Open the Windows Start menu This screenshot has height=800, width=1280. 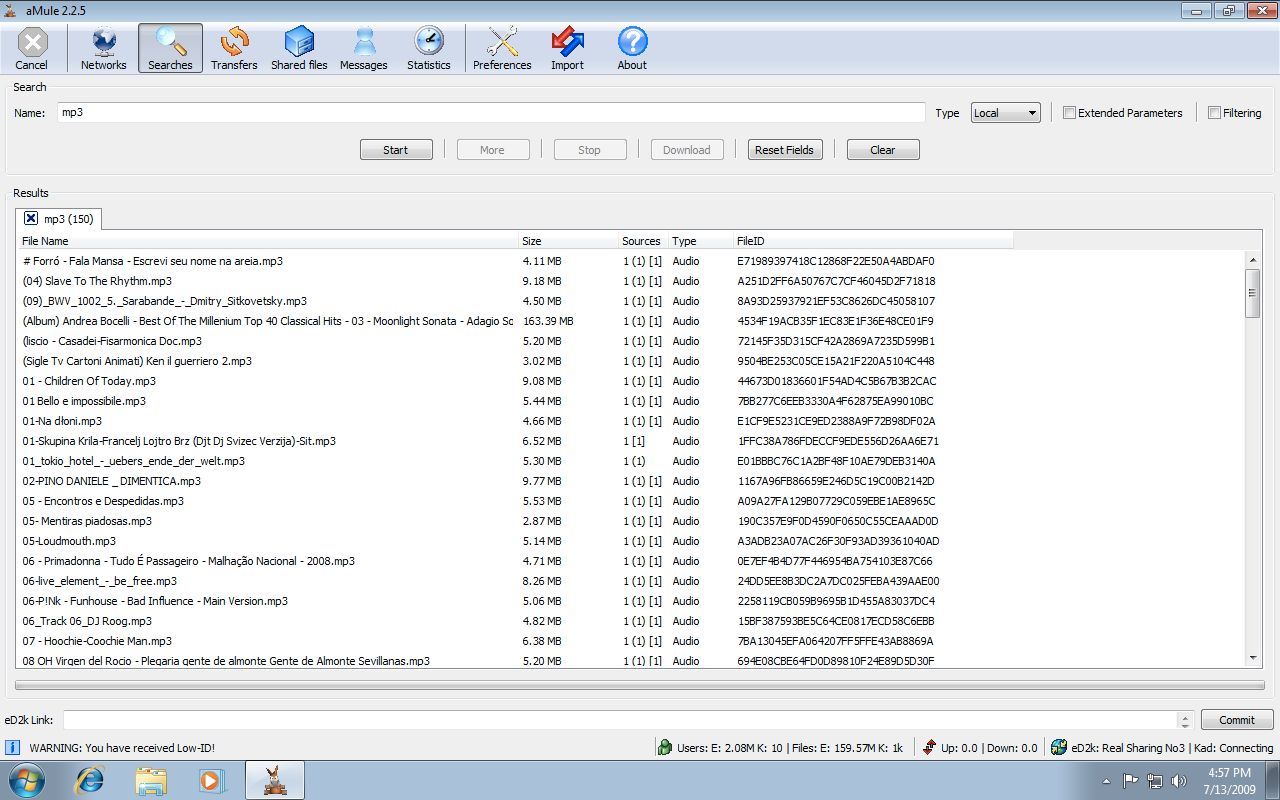click(x=28, y=780)
